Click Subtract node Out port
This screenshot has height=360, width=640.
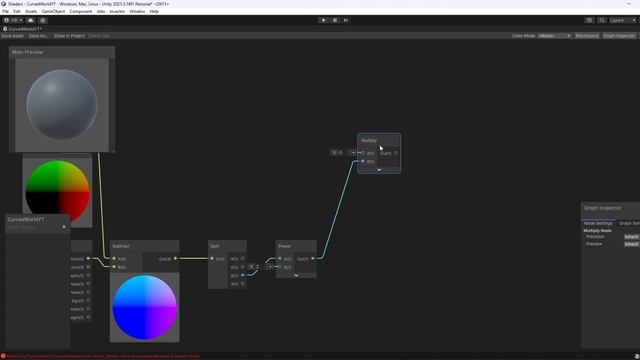point(175,258)
